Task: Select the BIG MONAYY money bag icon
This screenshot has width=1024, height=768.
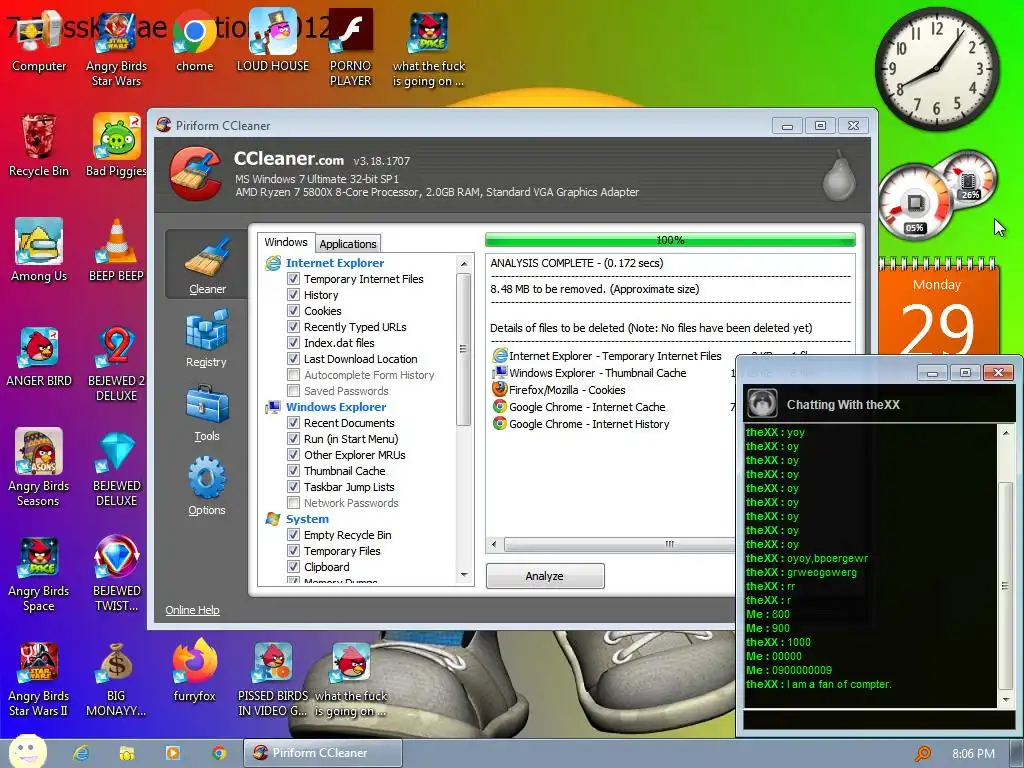Action: coord(116,679)
